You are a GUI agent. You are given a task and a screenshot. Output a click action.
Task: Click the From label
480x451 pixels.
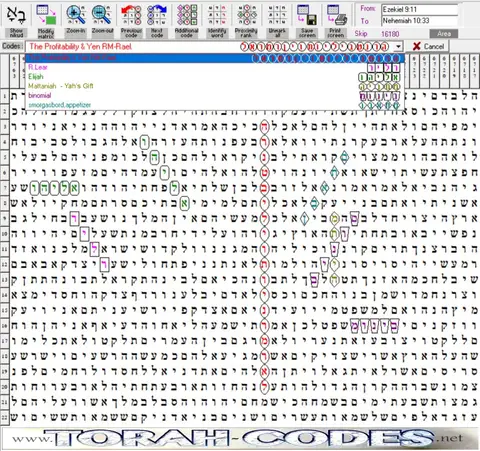coord(368,9)
